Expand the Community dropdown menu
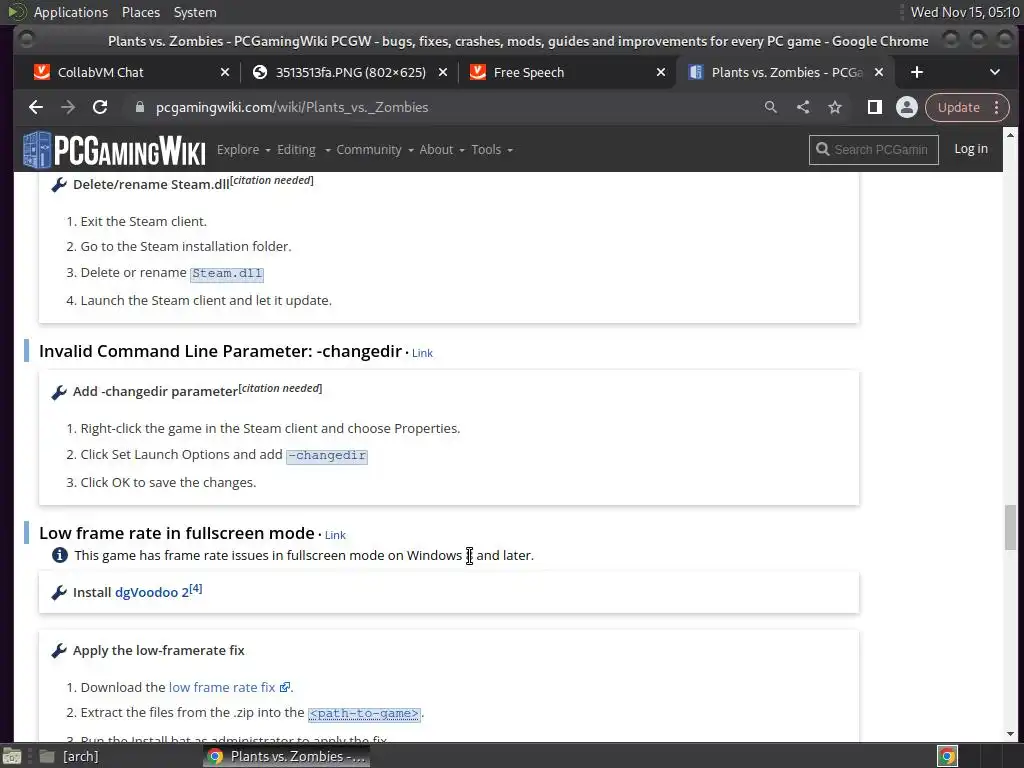Image resolution: width=1024 pixels, height=768 pixels. pos(375,150)
